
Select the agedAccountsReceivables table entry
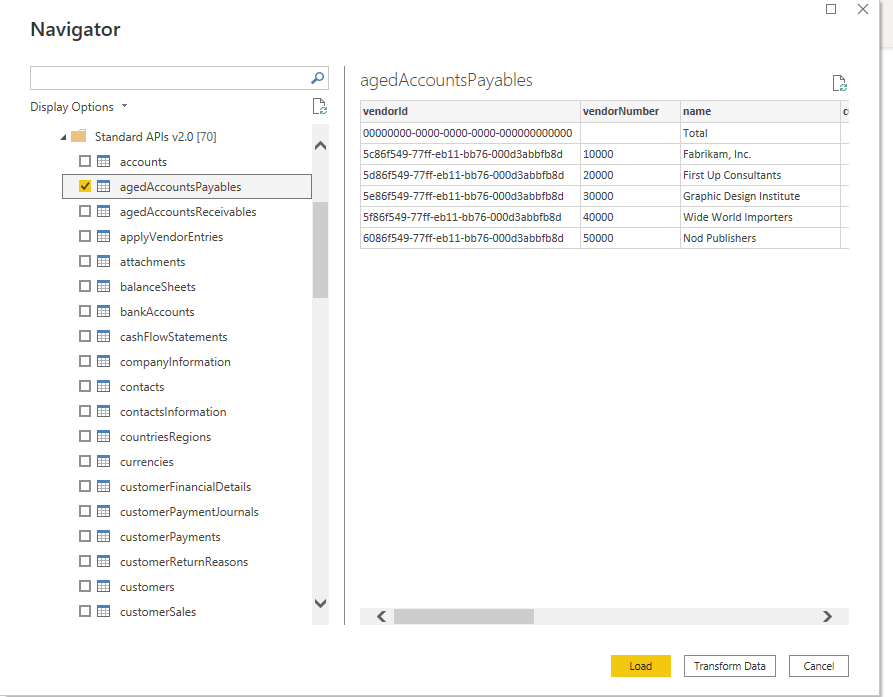(187, 211)
